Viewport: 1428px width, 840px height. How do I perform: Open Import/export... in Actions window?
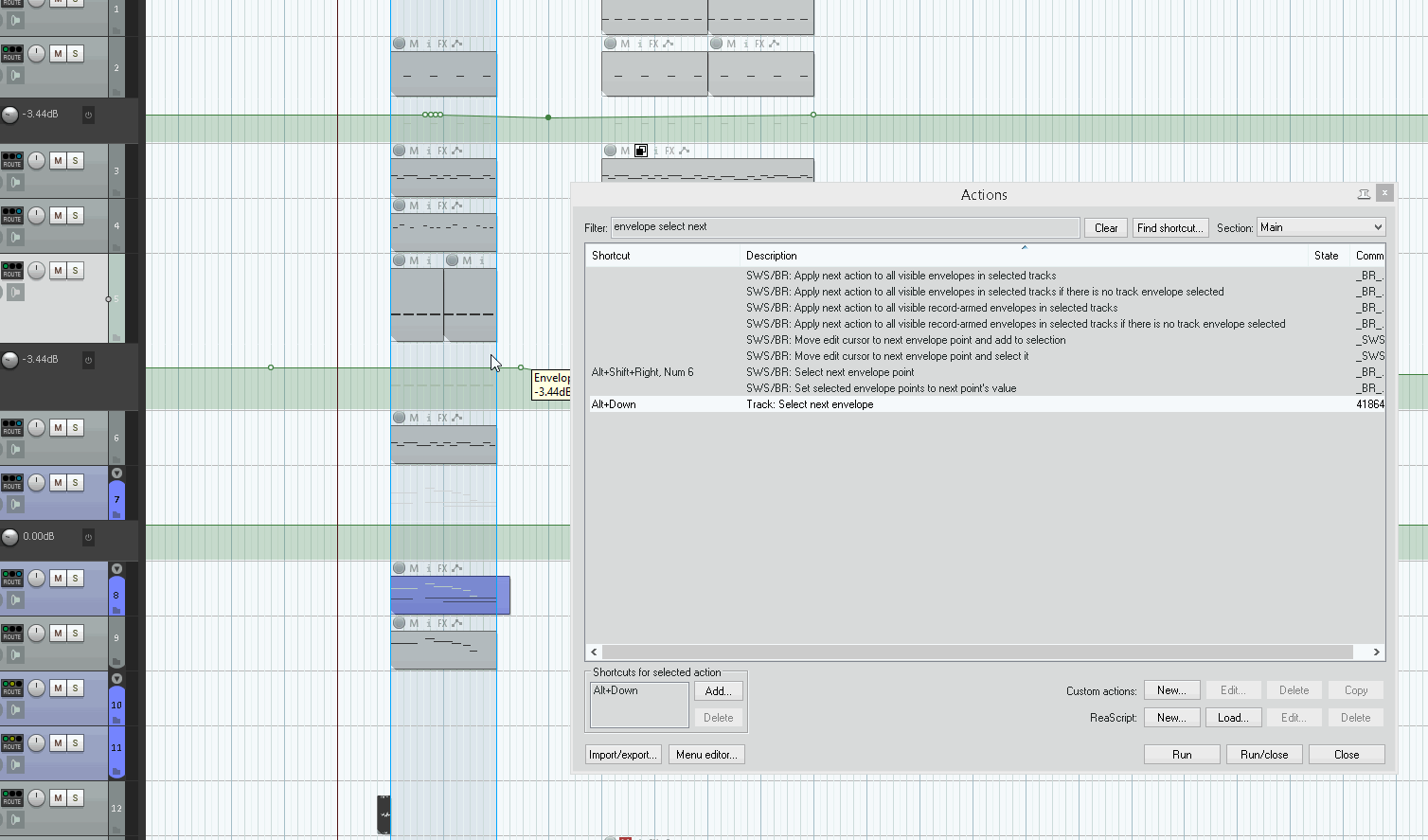click(x=623, y=755)
